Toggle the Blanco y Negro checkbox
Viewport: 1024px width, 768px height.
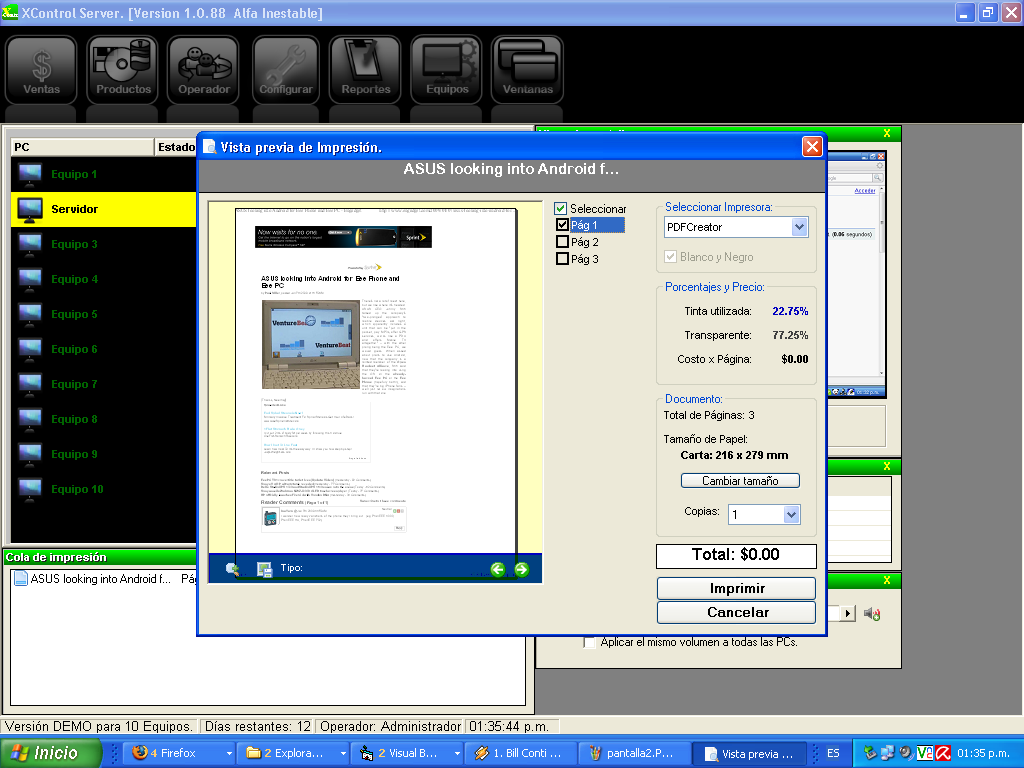670,257
